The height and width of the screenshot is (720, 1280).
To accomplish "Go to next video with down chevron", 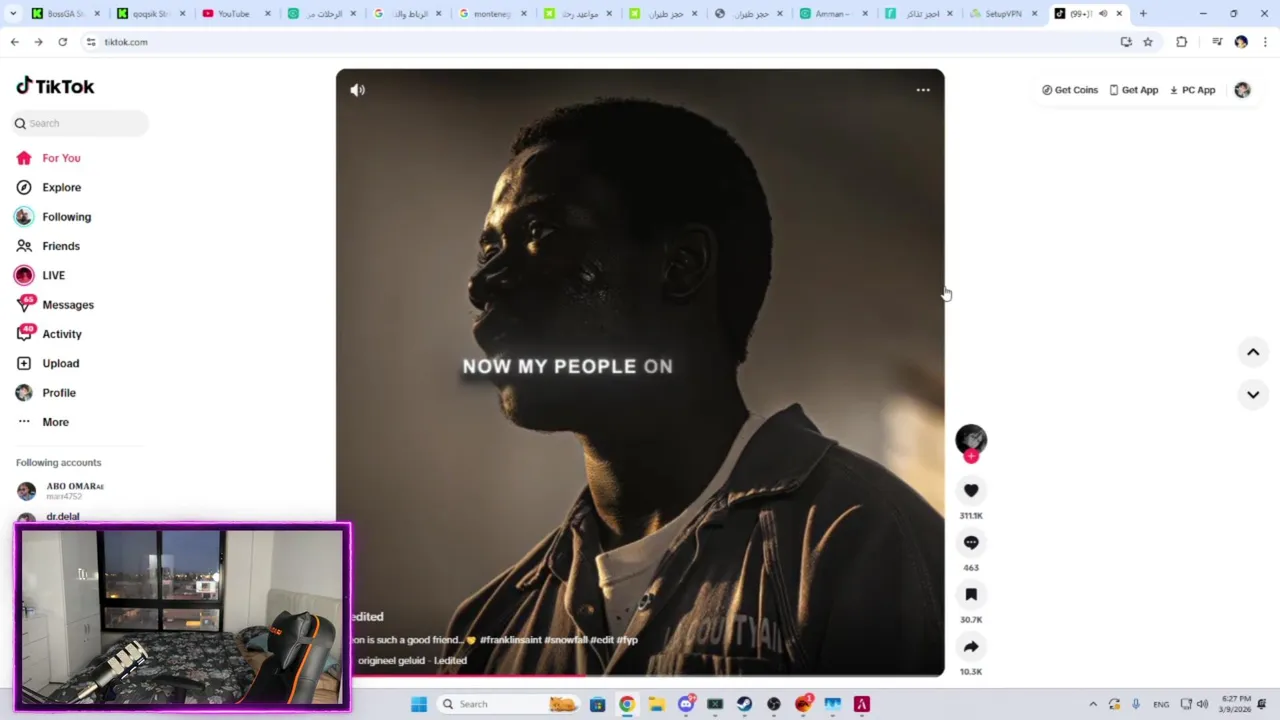I will pyautogui.click(x=1253, y=394).
